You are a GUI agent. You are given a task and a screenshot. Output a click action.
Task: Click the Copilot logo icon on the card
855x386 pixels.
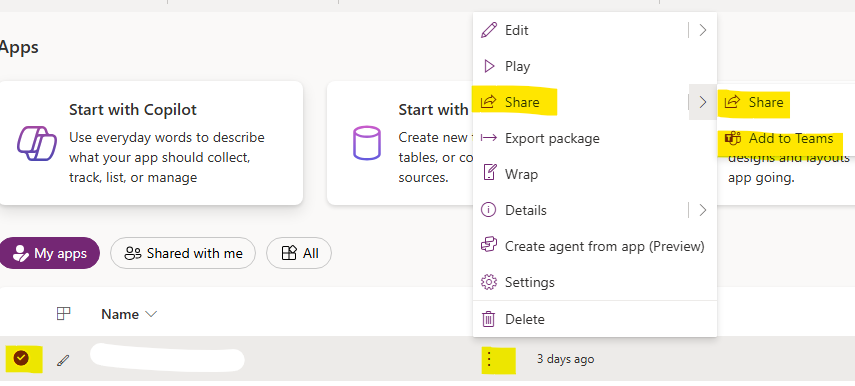[x=37, y=143]
